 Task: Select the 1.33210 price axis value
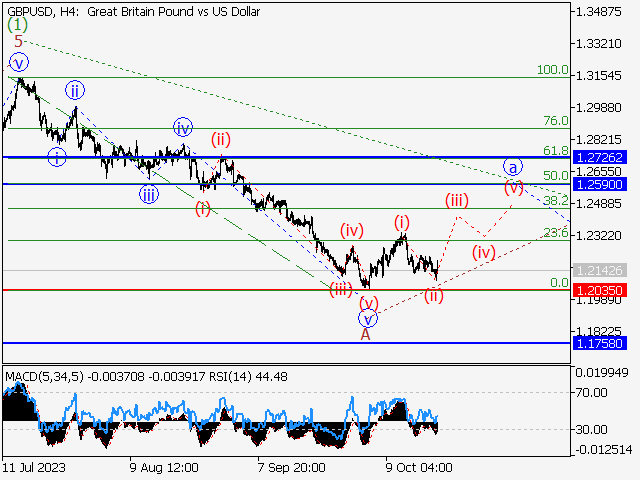[598, 43]
